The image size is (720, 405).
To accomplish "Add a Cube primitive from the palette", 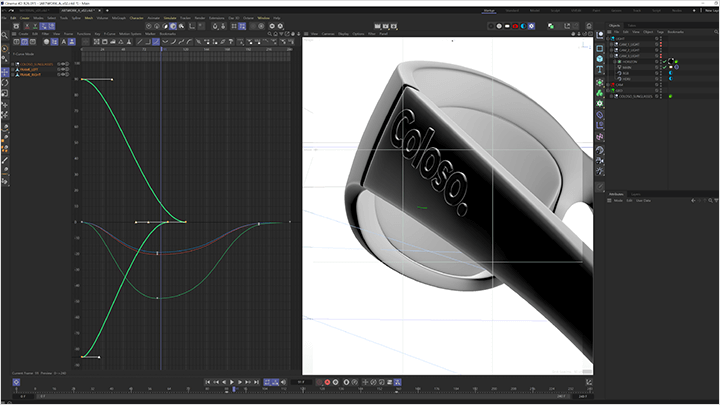I will [x=600, y=59].
